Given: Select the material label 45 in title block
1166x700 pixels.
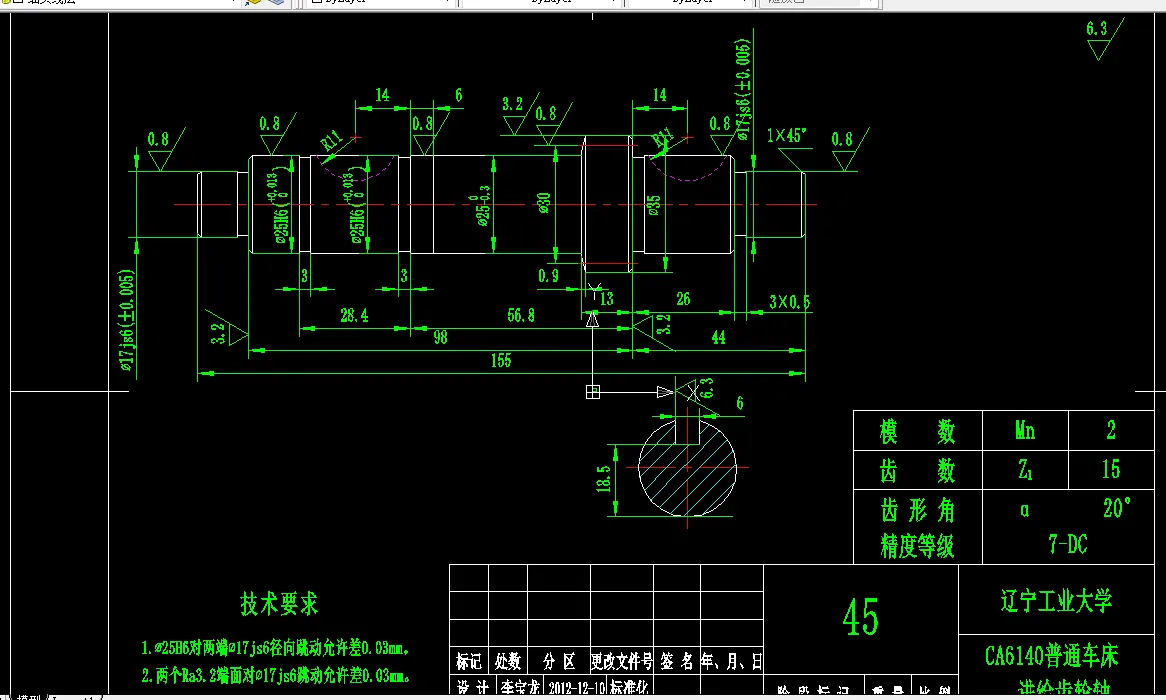Looking at the screenshot, I should pos(862,618).
